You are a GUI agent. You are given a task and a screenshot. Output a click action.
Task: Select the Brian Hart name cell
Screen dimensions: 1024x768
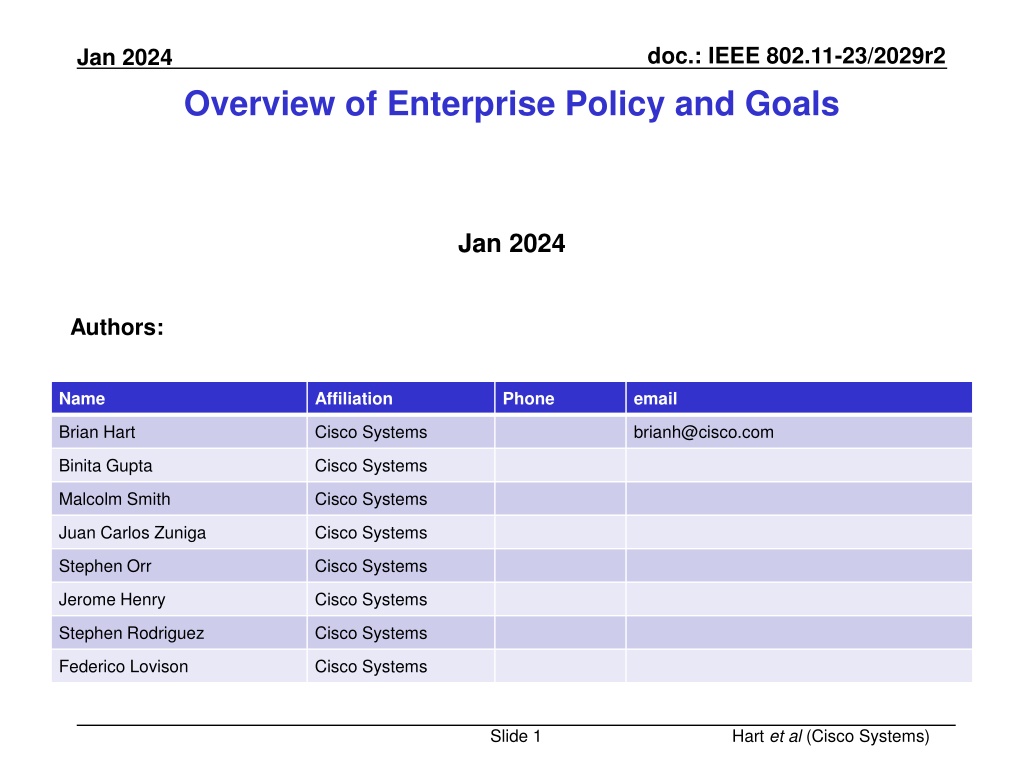pos(179,432)
